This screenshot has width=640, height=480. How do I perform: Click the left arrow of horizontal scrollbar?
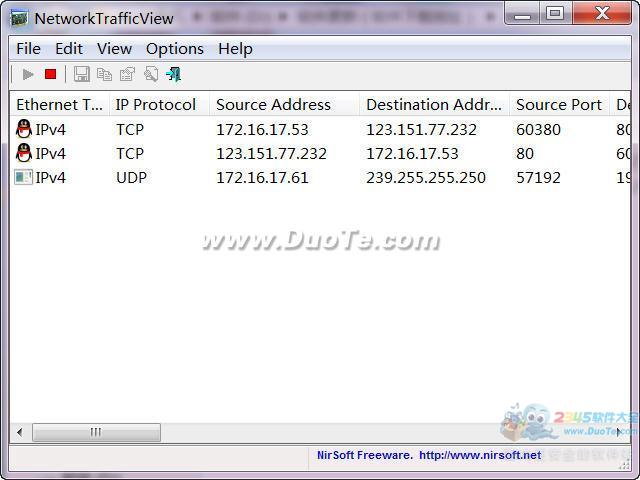tap(20, 432)
